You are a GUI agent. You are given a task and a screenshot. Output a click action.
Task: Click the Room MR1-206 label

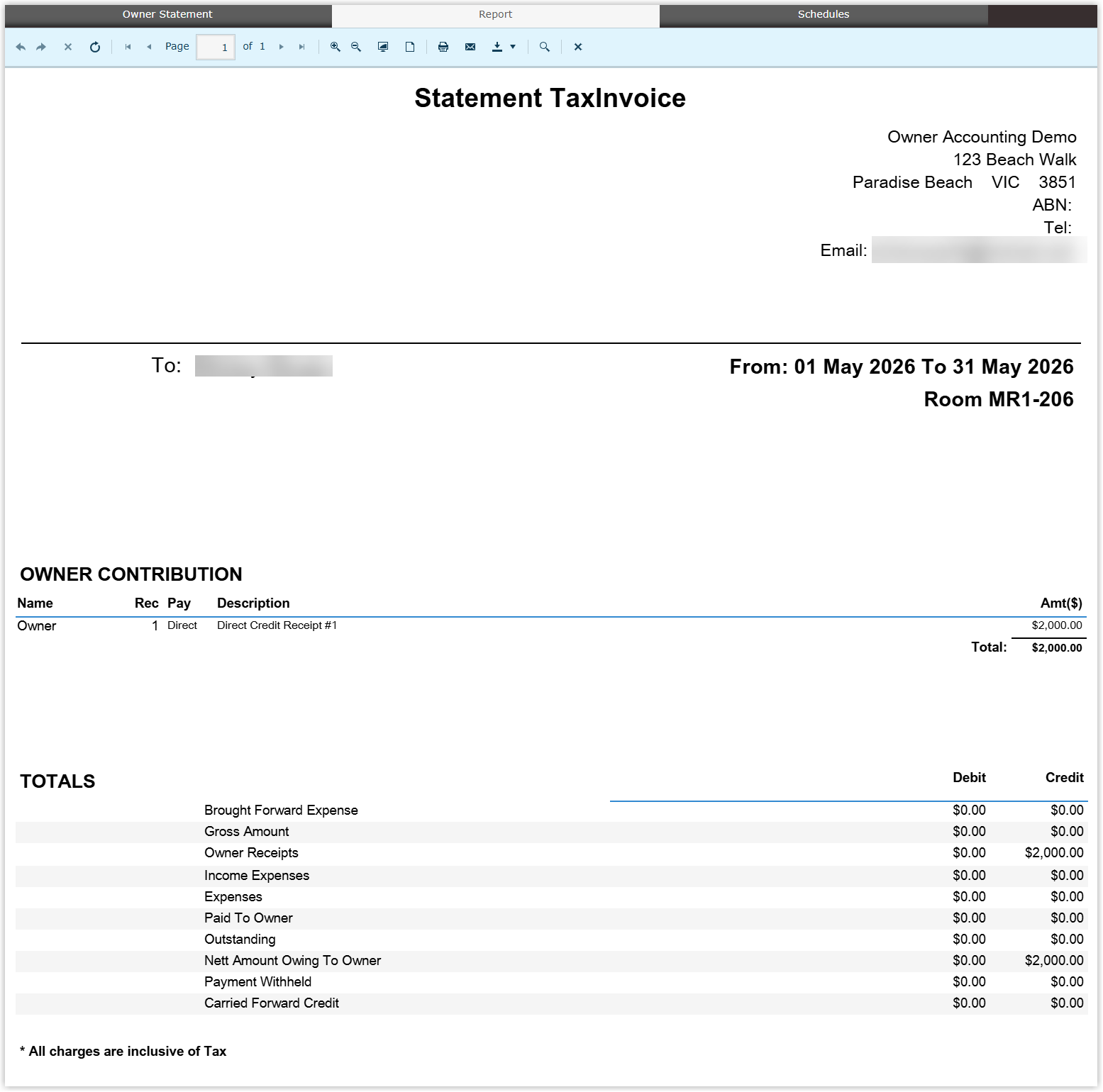(x=999, y=399)
